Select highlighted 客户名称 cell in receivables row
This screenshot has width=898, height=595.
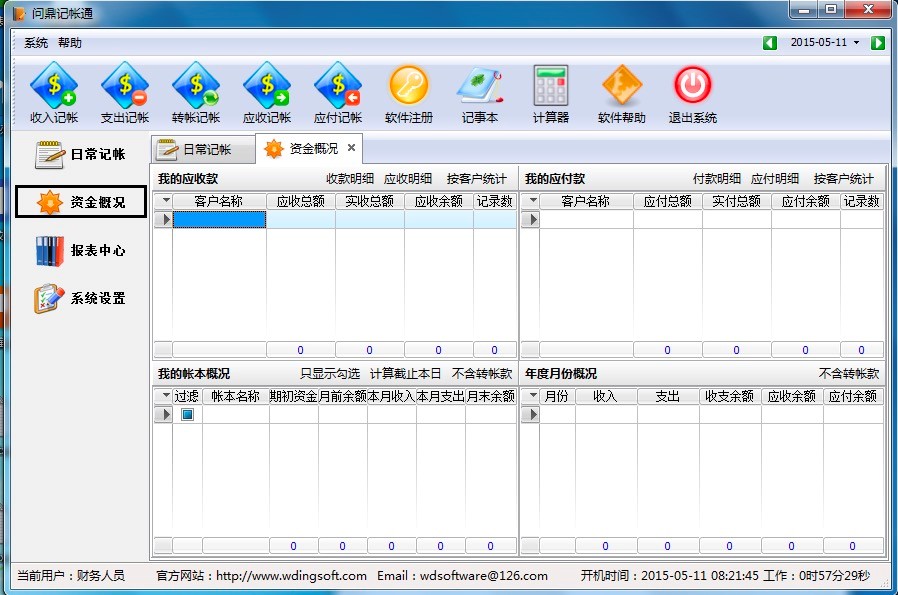click(219, 219)
